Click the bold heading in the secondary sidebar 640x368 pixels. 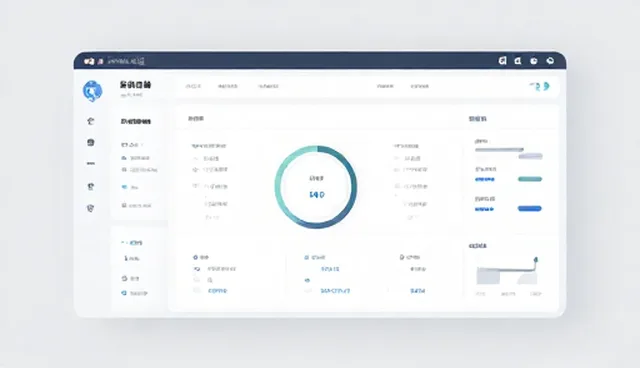[136, 122]
